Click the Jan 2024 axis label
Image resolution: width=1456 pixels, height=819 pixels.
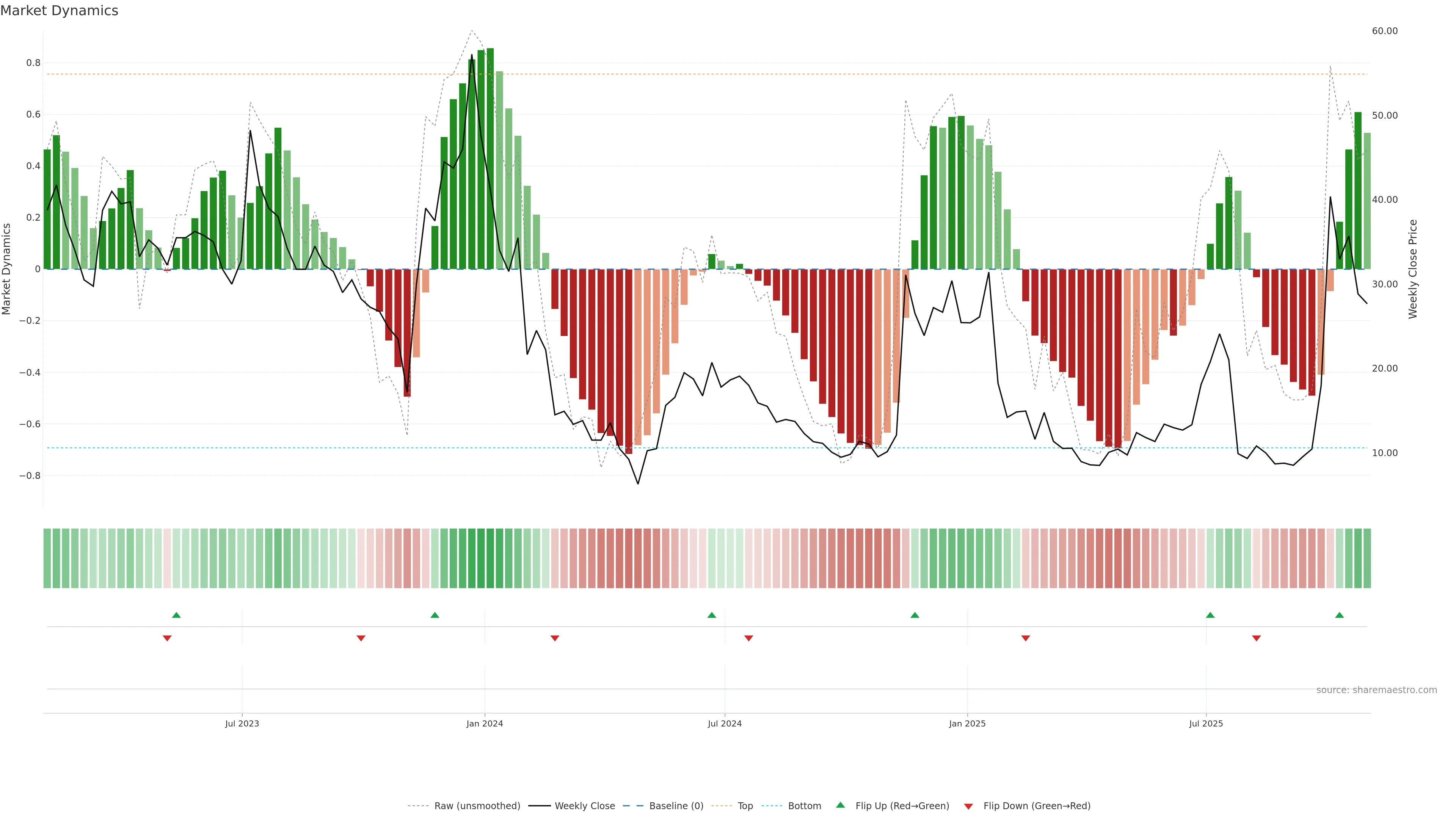(x=485, y=723)
